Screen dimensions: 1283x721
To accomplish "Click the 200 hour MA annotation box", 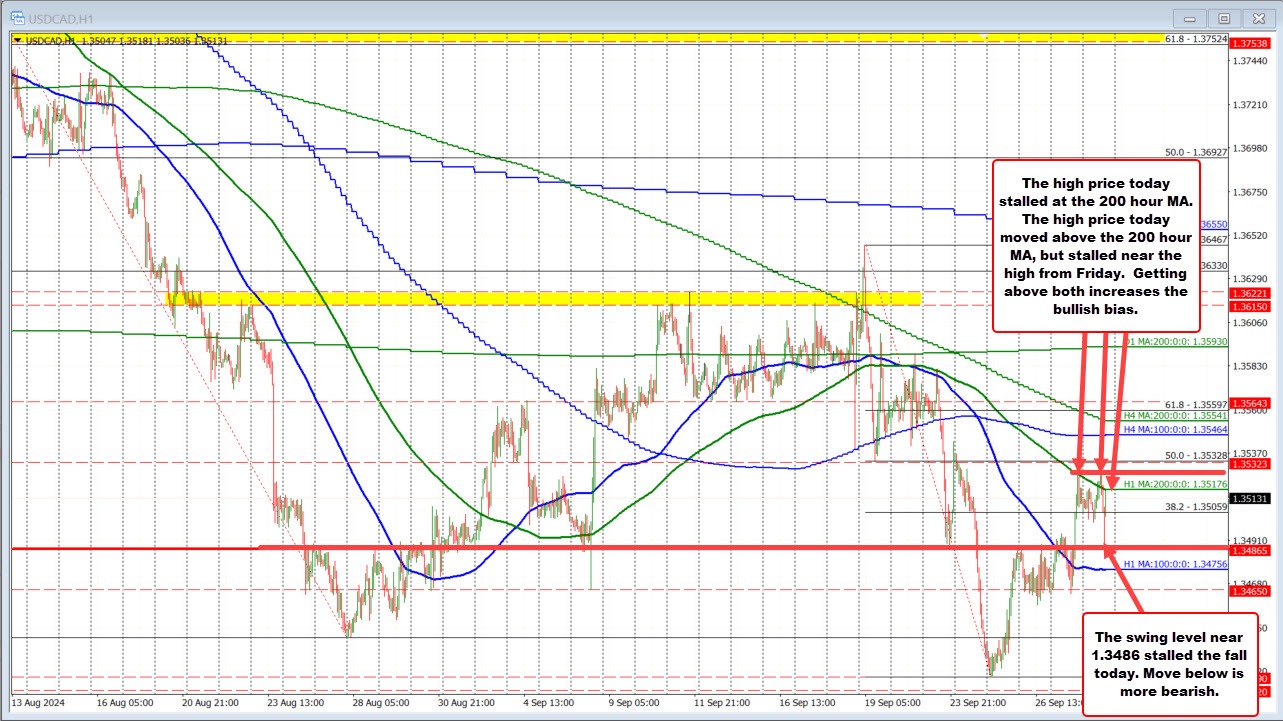I will tap(1096, 247).
